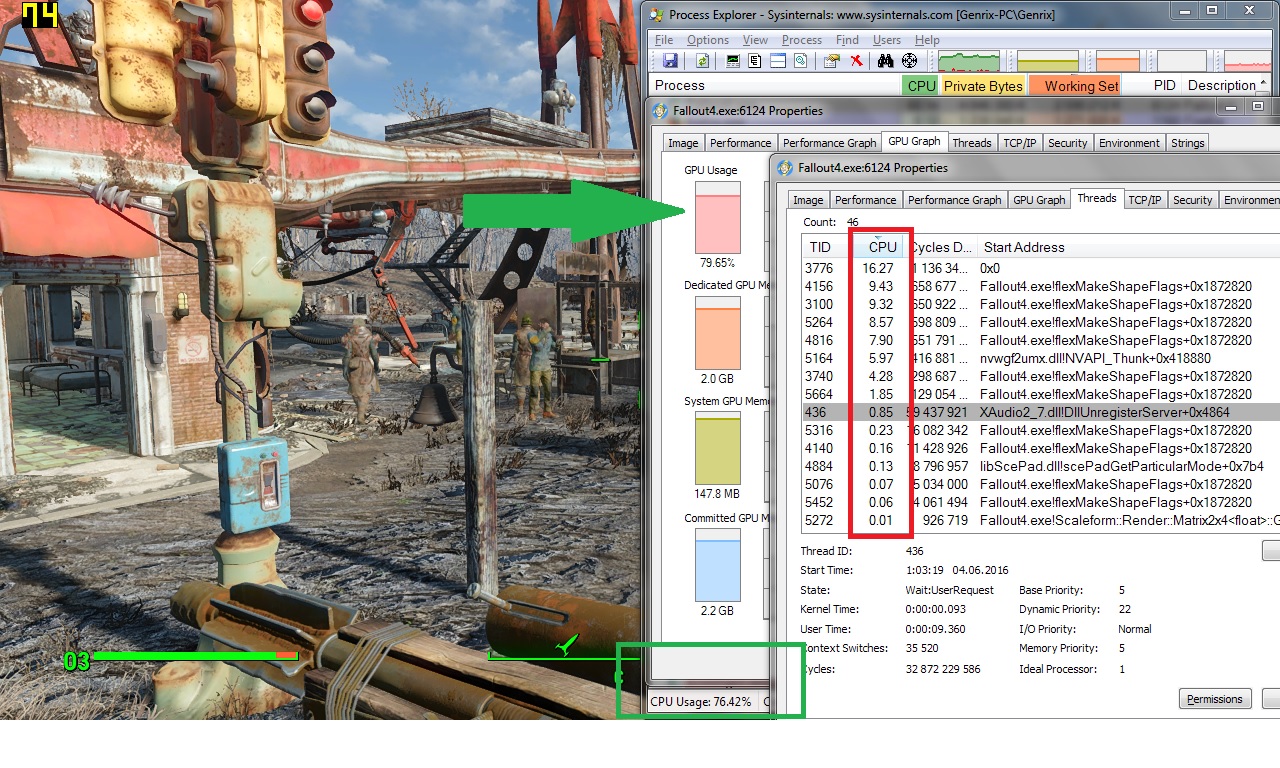Open the Users menu
The image size is (1280, 768).
887,40
